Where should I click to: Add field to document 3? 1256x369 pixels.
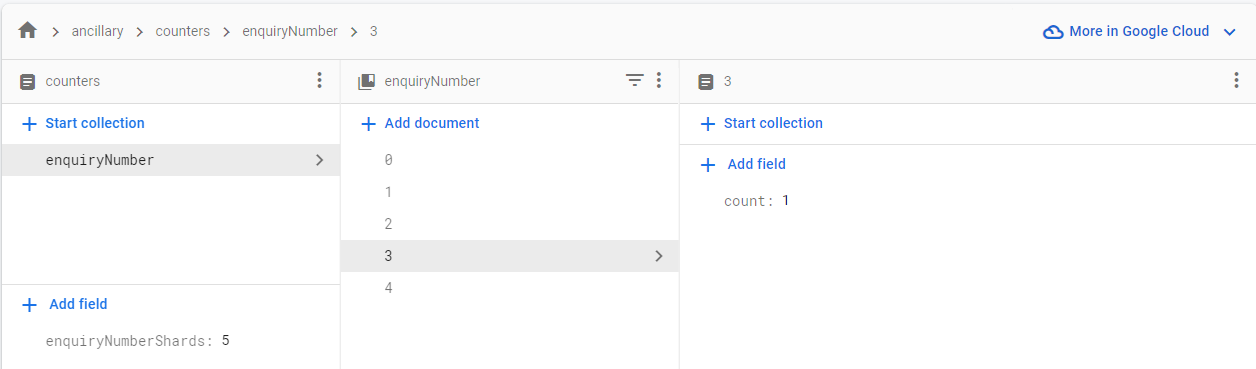[743, 164]
